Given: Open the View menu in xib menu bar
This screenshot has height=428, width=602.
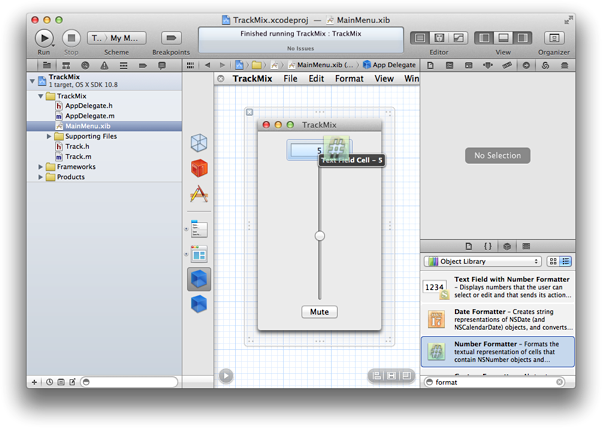Looking at the screenshot, I should click(384, 79).
